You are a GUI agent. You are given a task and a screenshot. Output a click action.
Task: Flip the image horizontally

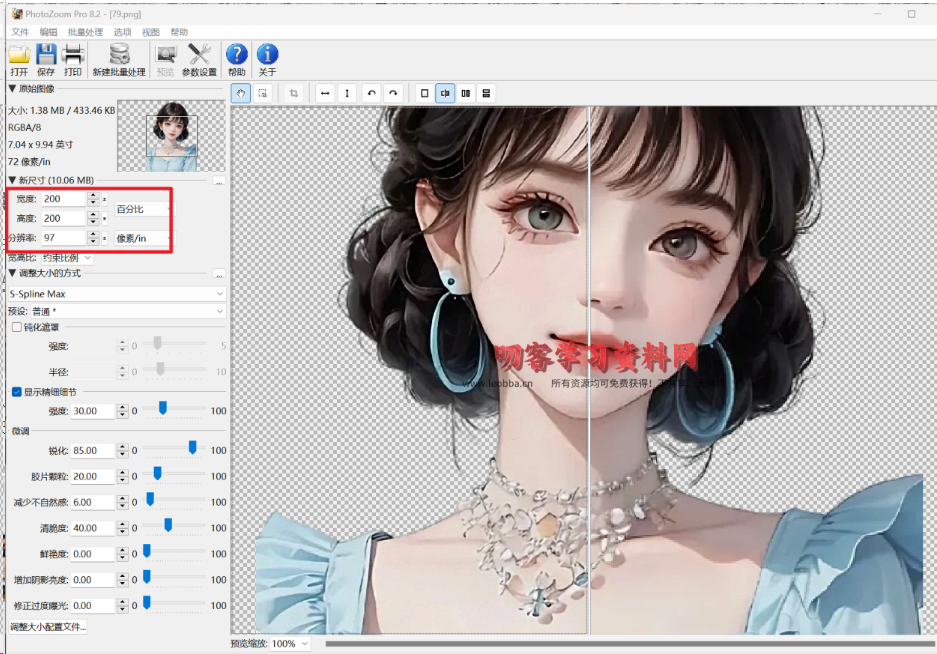[325, 93]
